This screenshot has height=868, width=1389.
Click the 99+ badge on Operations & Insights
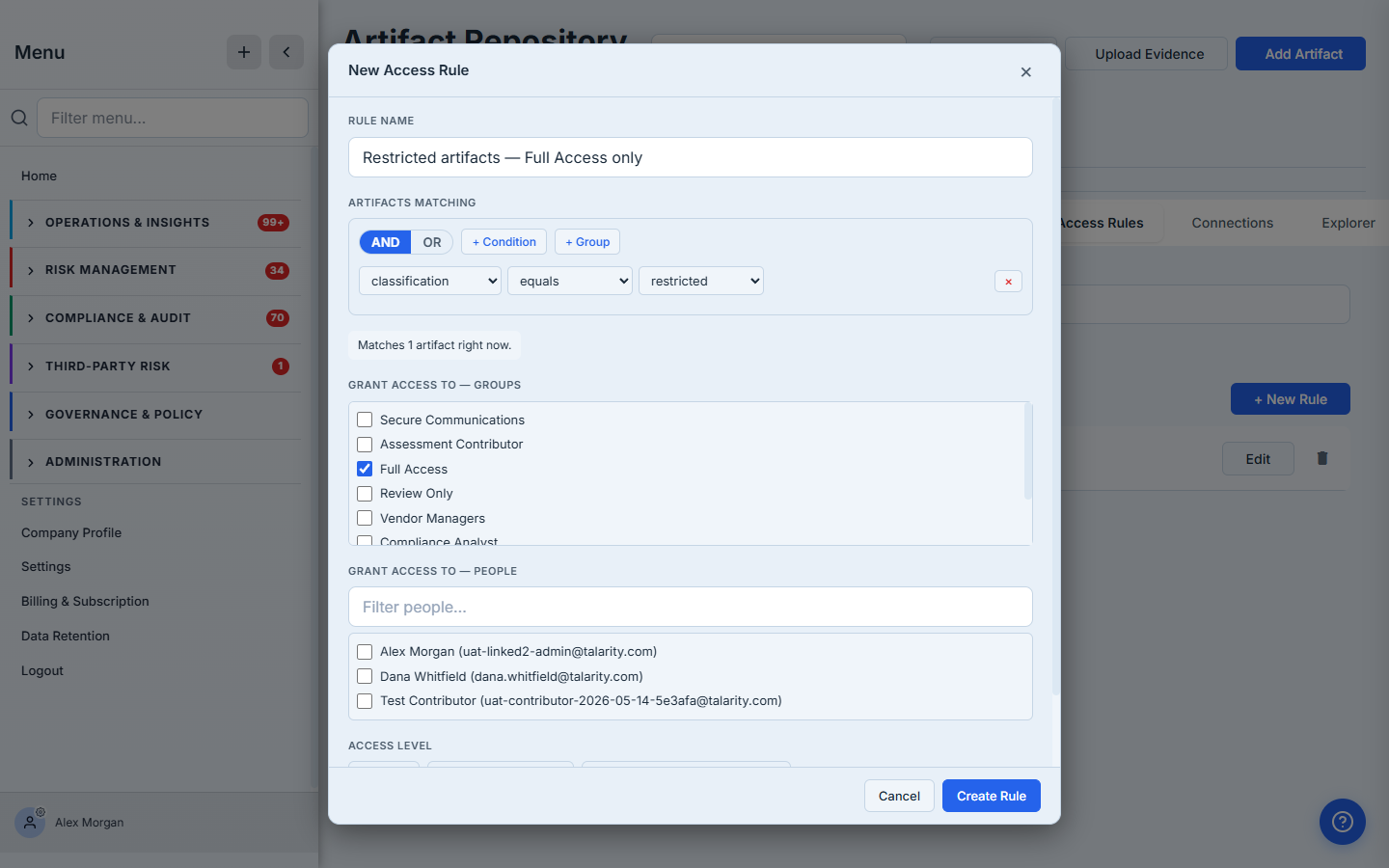click(273, 223)
